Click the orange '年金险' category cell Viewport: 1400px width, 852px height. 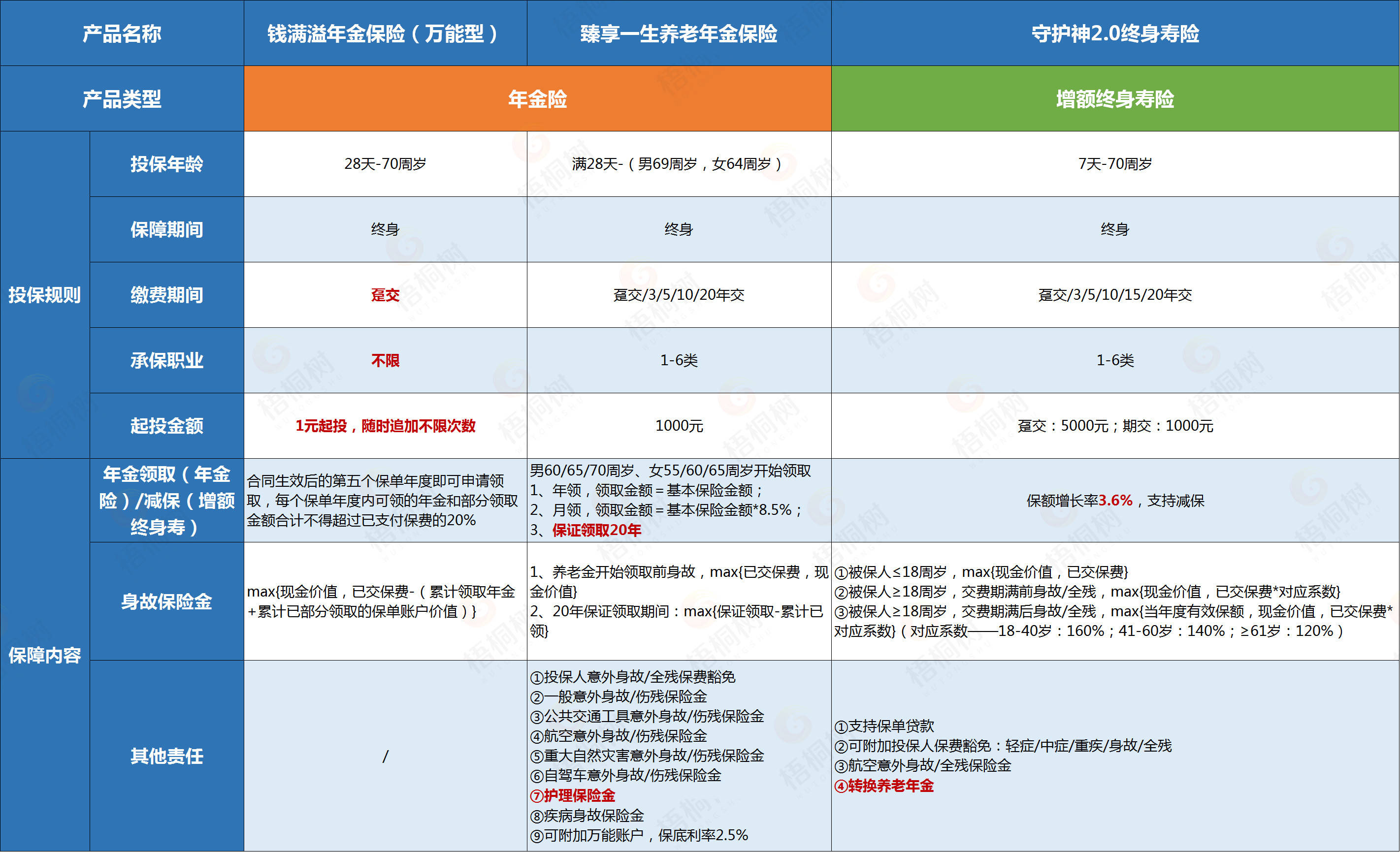point(538,99)
